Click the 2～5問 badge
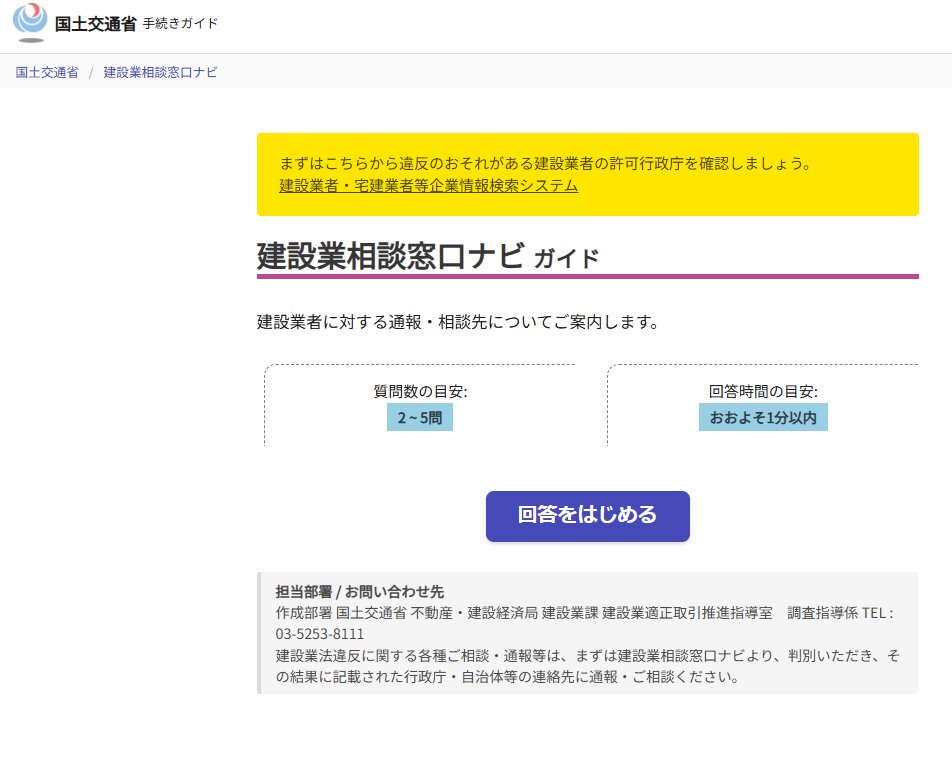Viewport: 952px width, 768px height. point(420,418)
